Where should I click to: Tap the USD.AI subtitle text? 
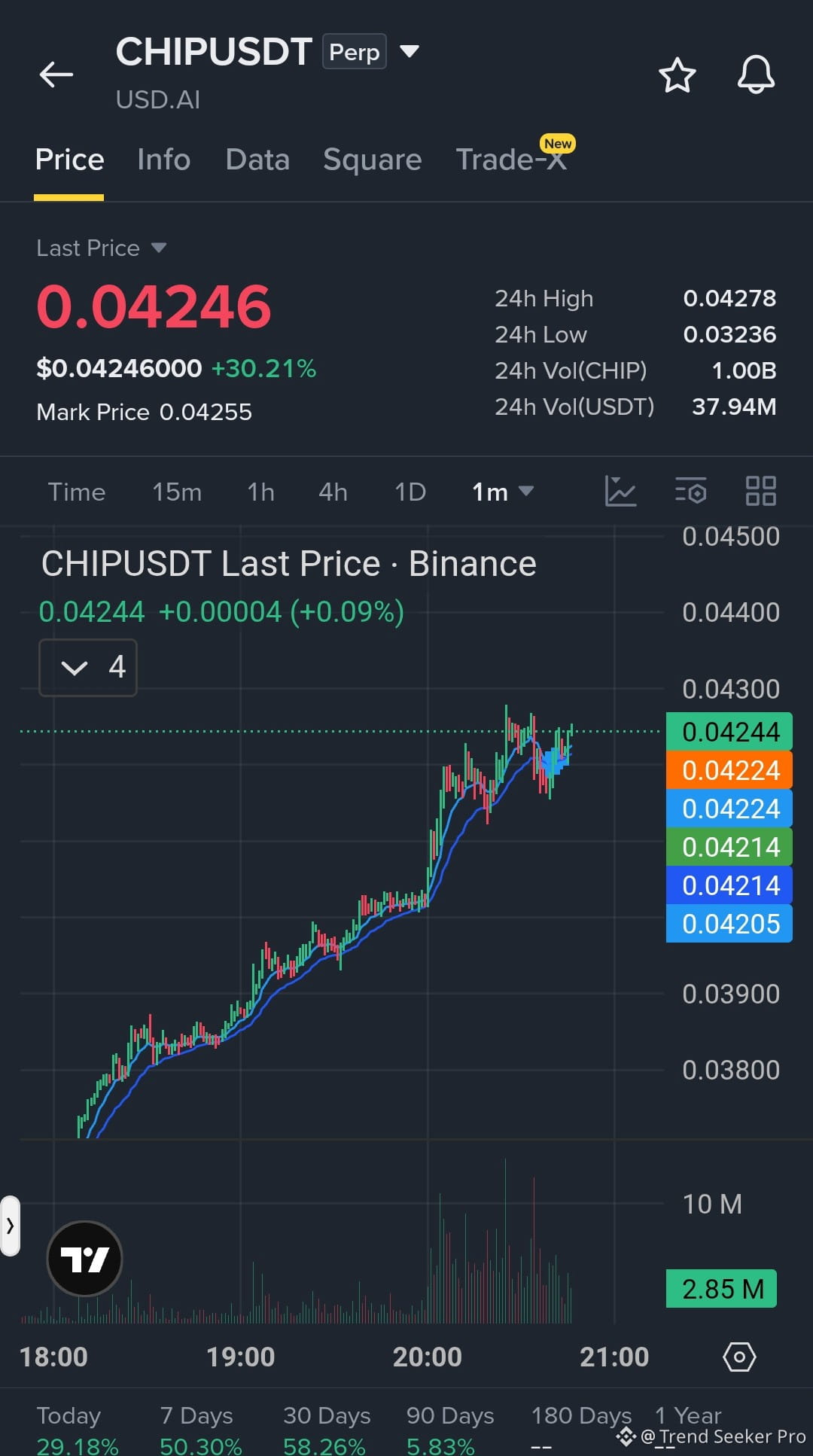[158, 99]
